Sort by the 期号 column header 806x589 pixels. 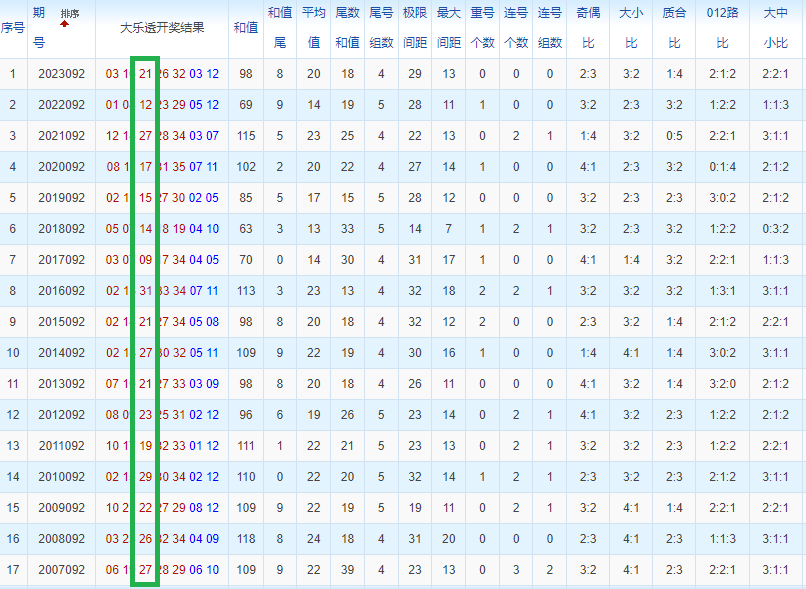click(x=39, y=28)
